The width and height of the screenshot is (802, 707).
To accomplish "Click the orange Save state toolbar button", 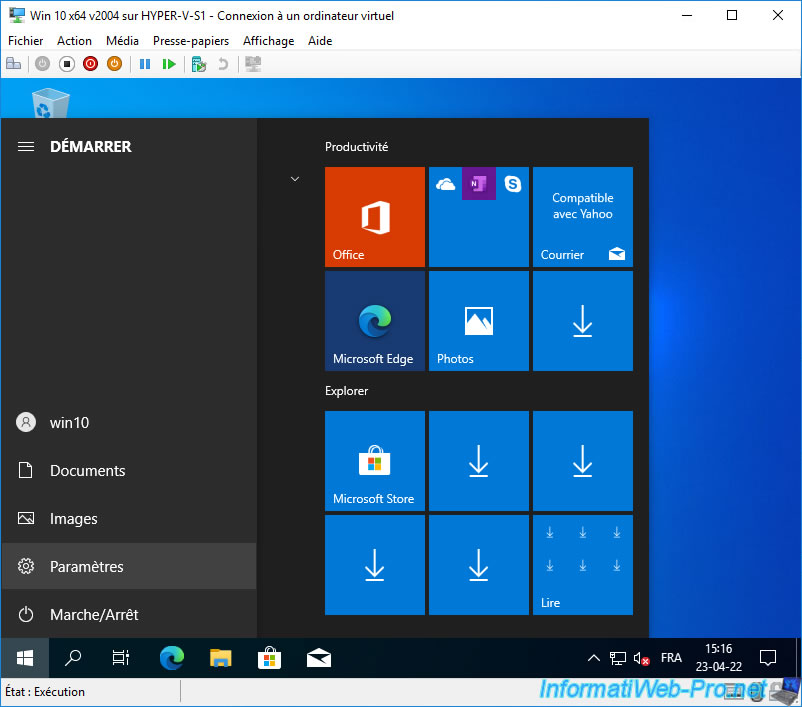I will coord(115,64).
